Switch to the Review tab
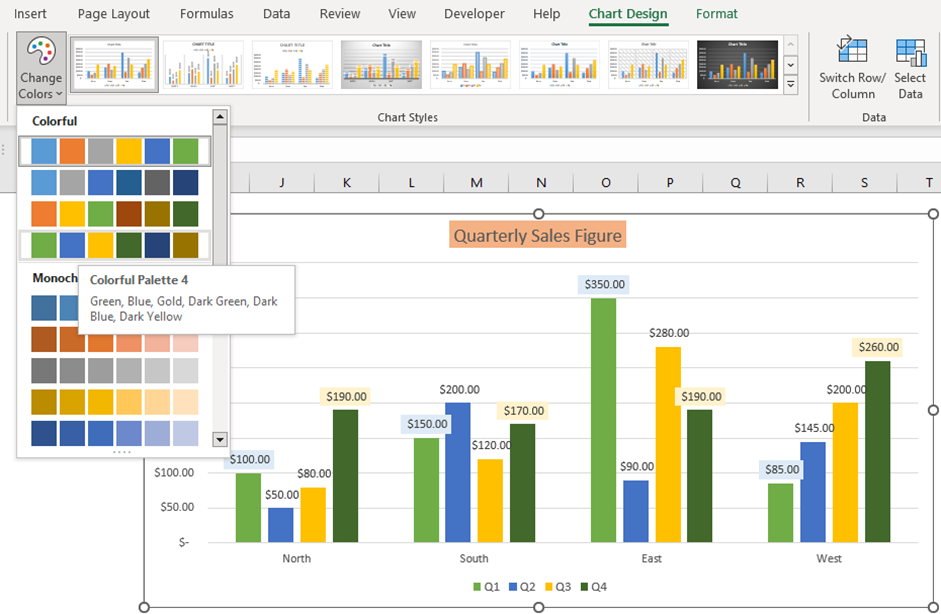Image resolution: width=941 pixels, height=614 pixels. [x=339, y=14]
